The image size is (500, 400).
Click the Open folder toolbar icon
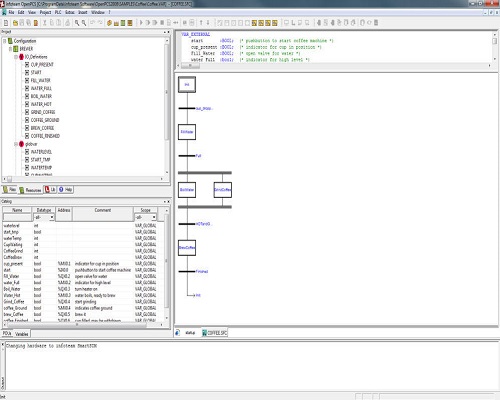tap(15, 23)
